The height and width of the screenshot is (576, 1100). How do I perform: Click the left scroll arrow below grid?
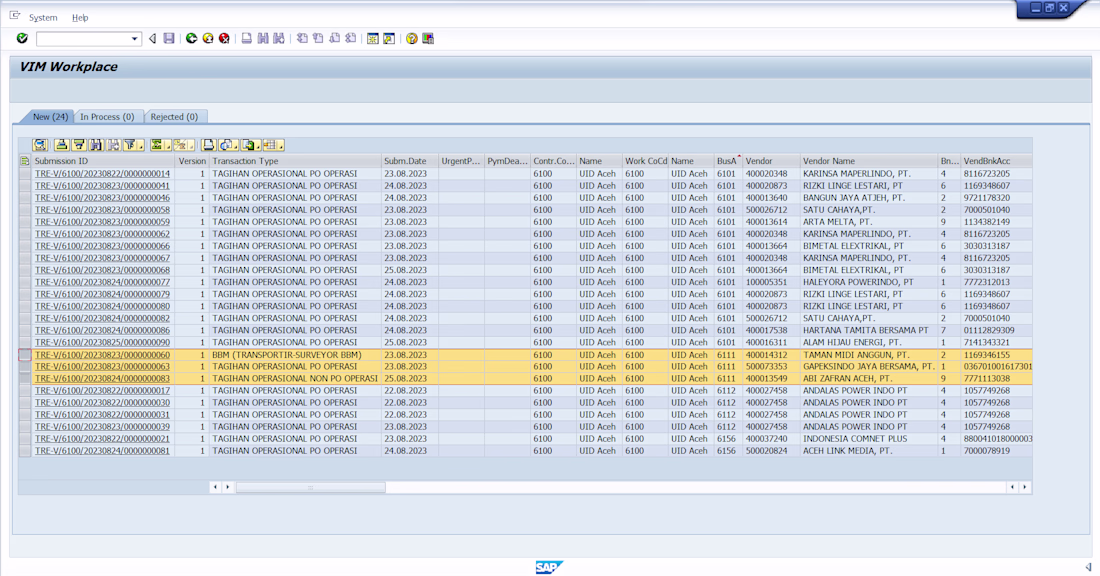(215, 487)
